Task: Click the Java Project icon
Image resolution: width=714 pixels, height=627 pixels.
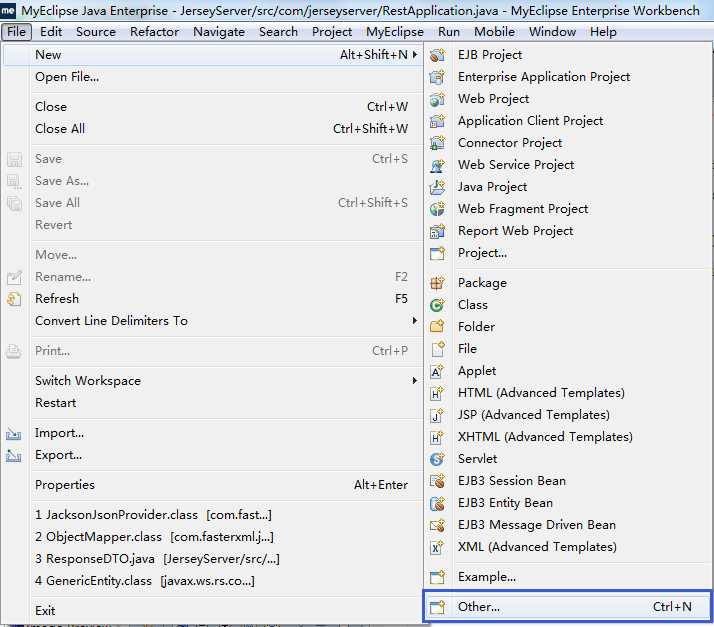Action: coord(437,187)
